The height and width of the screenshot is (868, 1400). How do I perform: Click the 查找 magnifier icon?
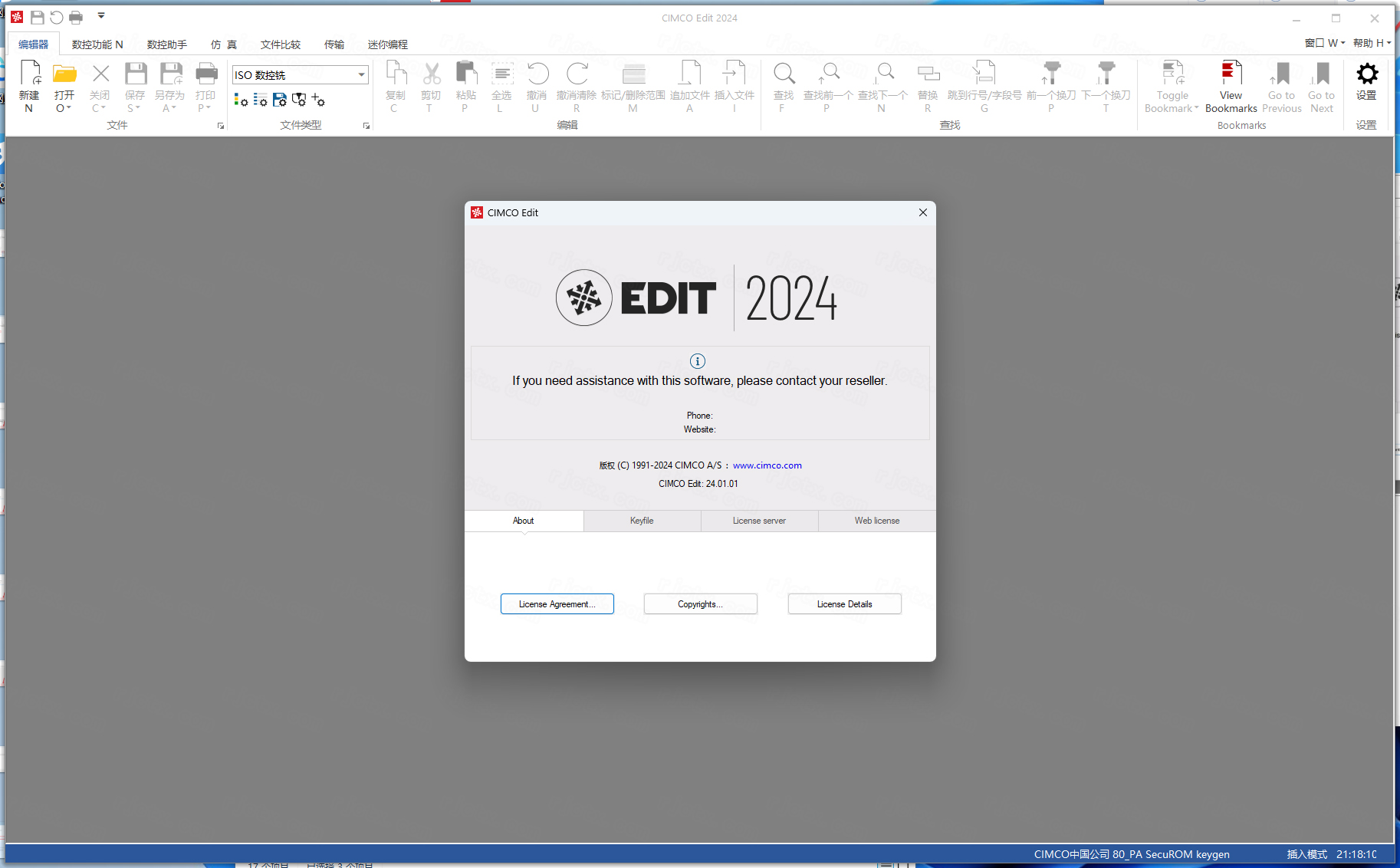[x=784, y=74]
